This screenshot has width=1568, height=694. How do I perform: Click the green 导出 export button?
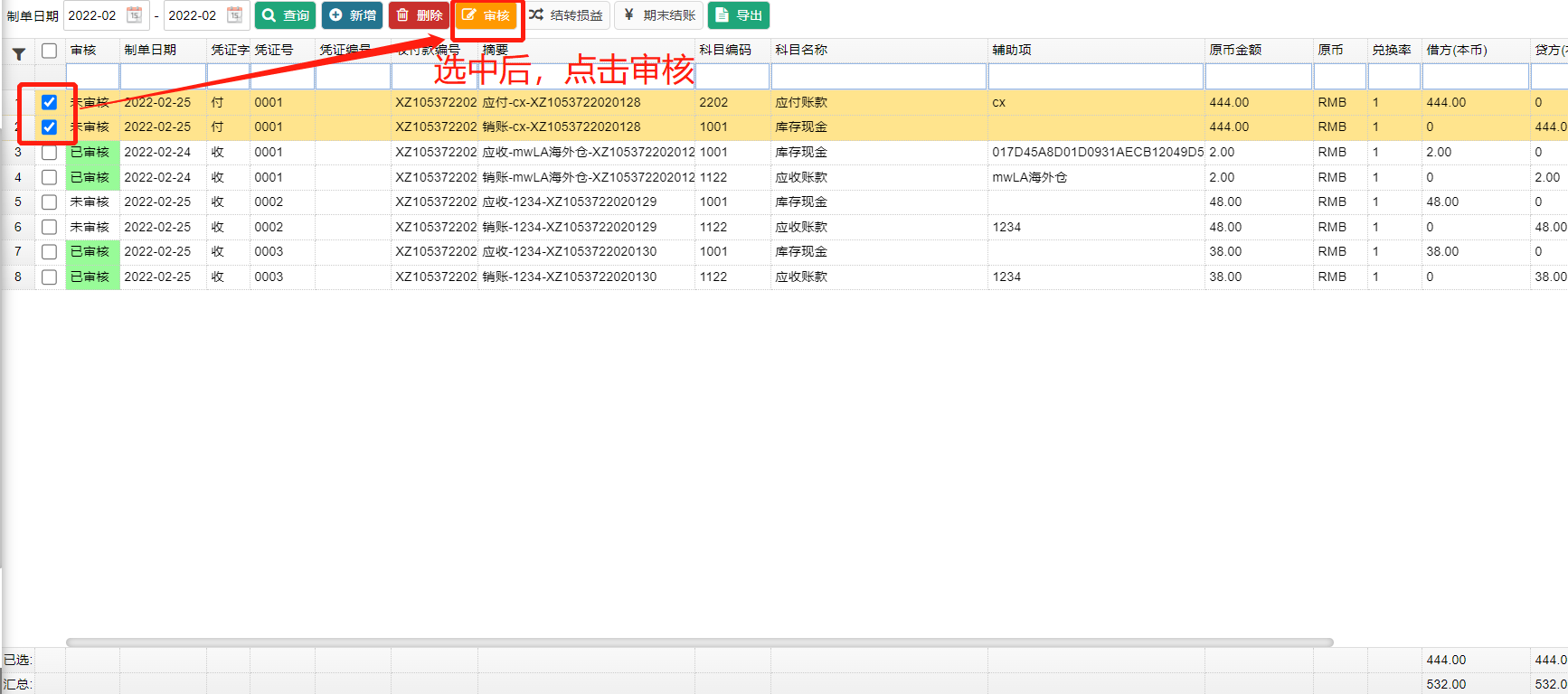click(738, 15)
